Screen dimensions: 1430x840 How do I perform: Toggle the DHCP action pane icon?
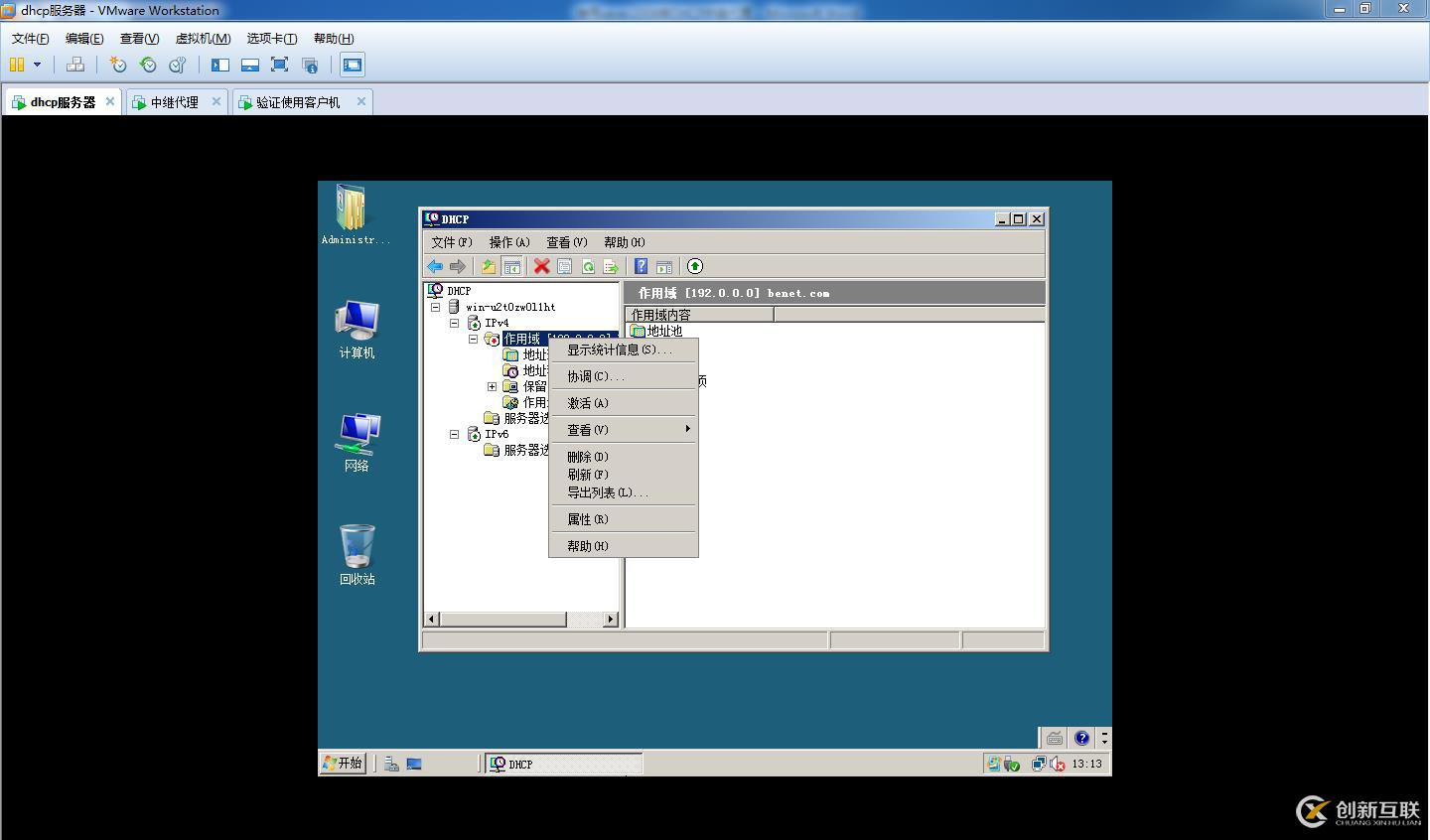[x=664, y=266]
